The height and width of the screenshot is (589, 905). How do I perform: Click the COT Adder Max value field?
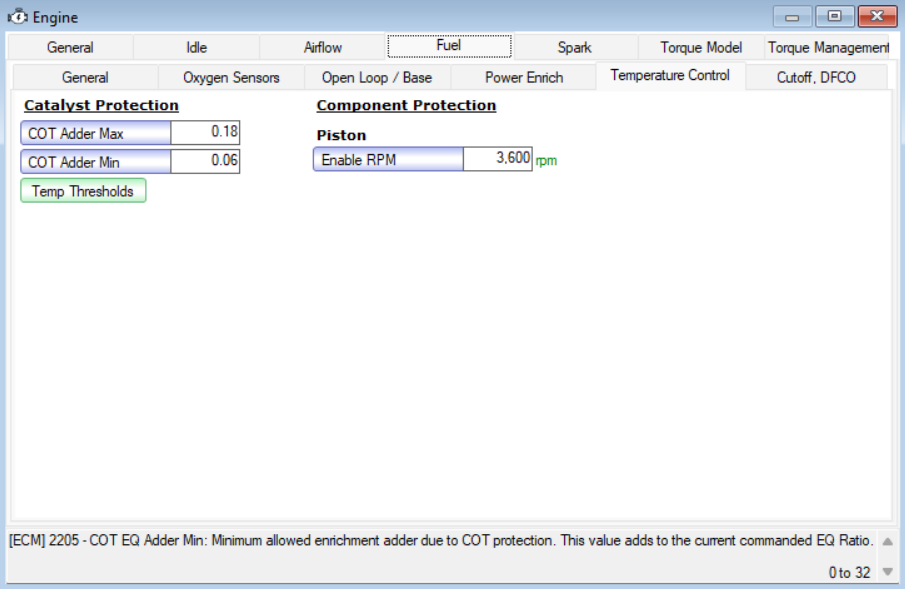(205, 132)
